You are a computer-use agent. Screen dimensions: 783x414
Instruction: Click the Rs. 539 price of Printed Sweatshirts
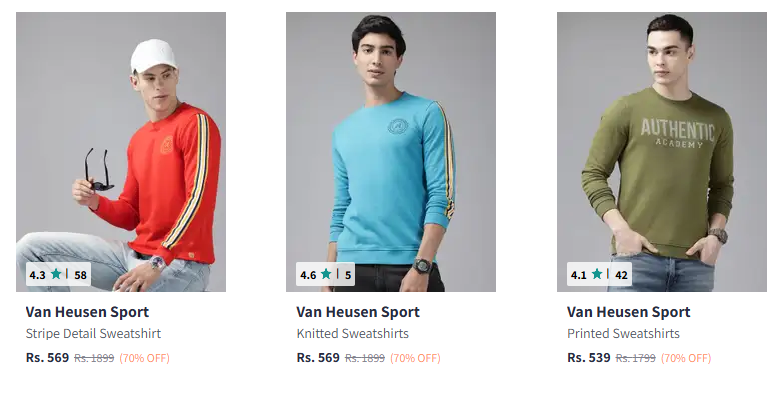click(588, 357)
